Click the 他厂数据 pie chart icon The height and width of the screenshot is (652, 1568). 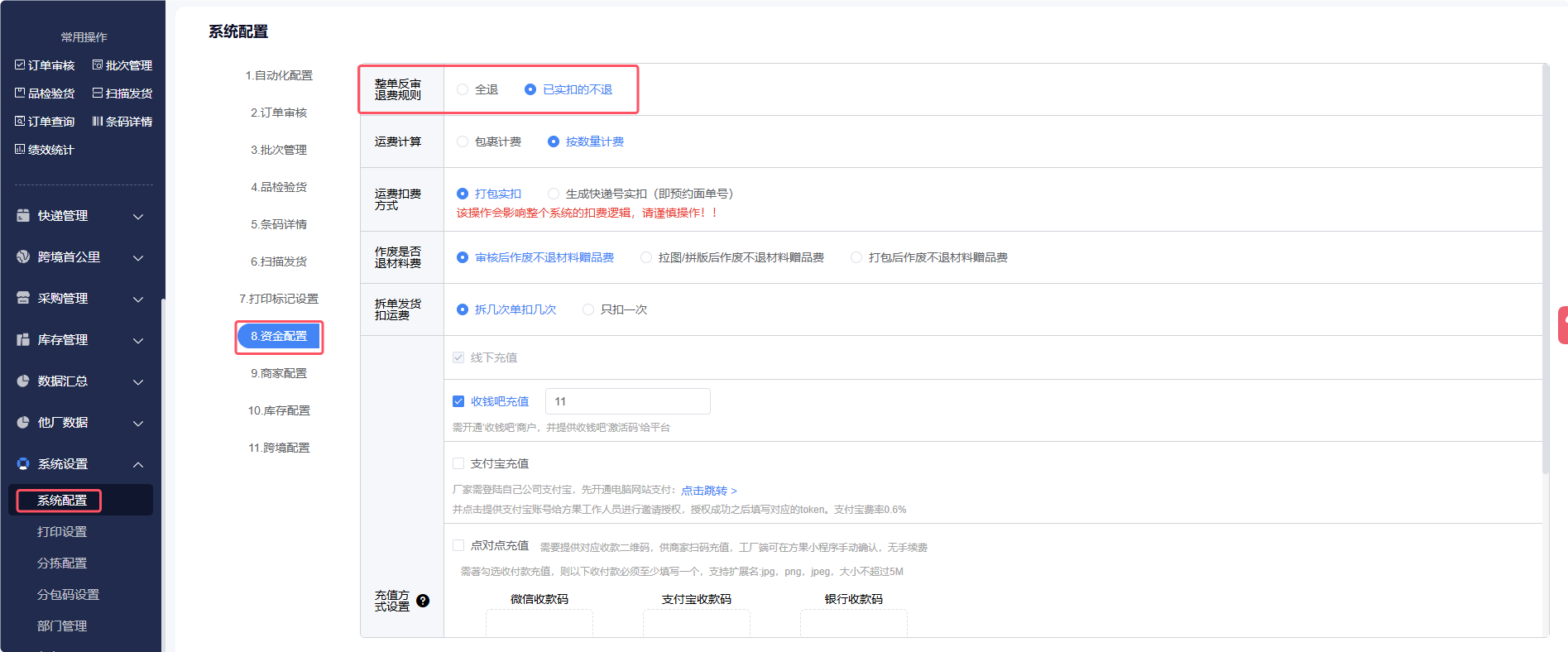click(x=23, y=422)
